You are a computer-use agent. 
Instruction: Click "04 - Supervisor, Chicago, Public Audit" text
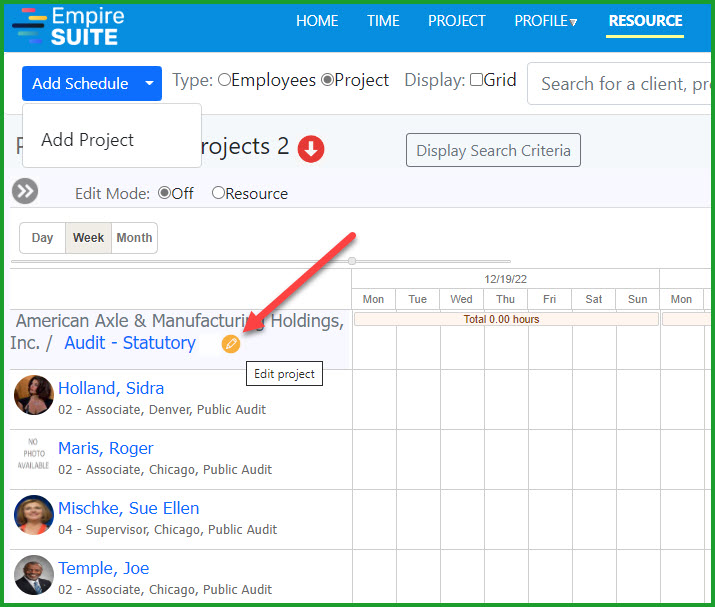[167, 529]
